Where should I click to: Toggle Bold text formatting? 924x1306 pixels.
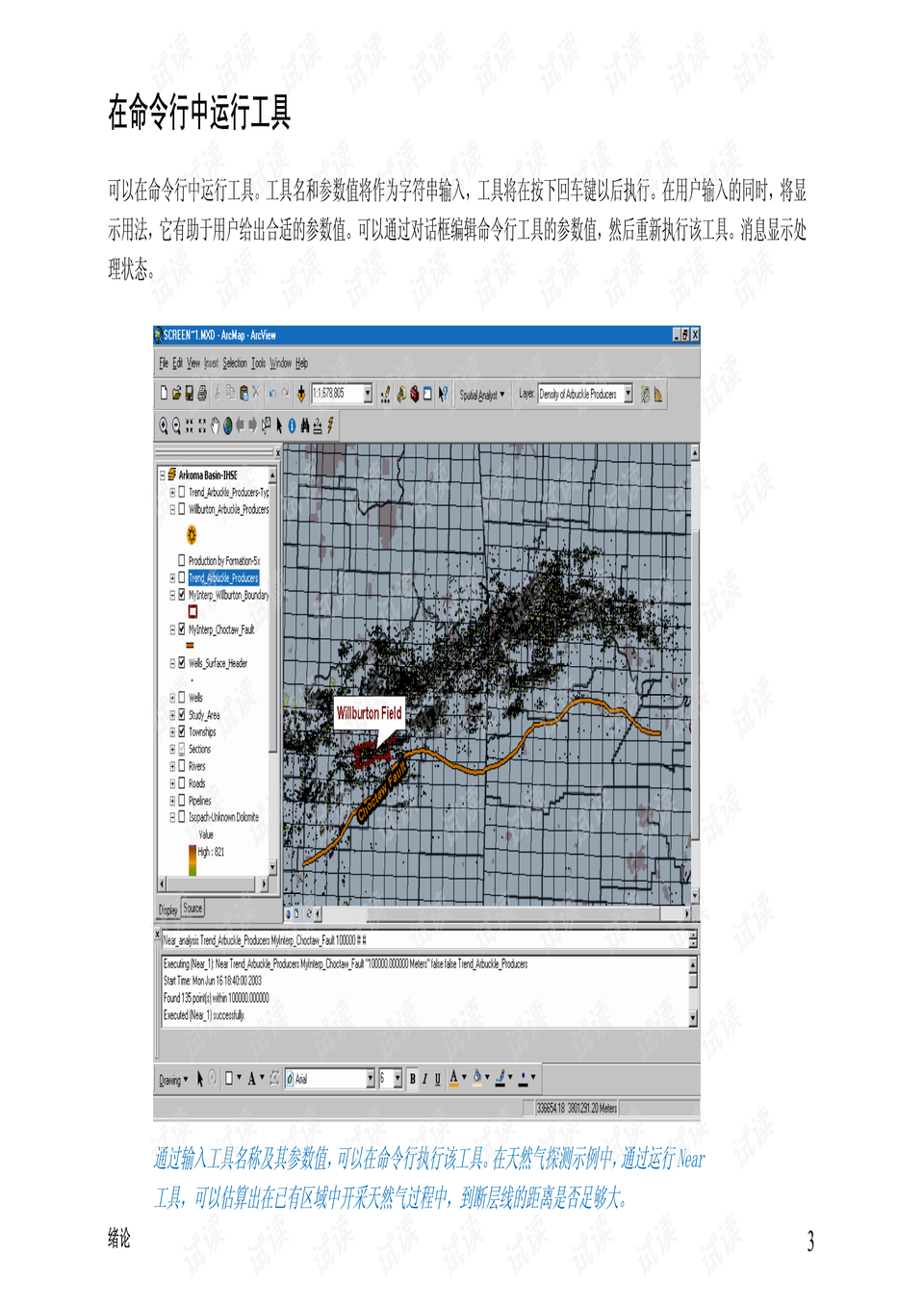pyautogui.click(x=413, y=1079)
